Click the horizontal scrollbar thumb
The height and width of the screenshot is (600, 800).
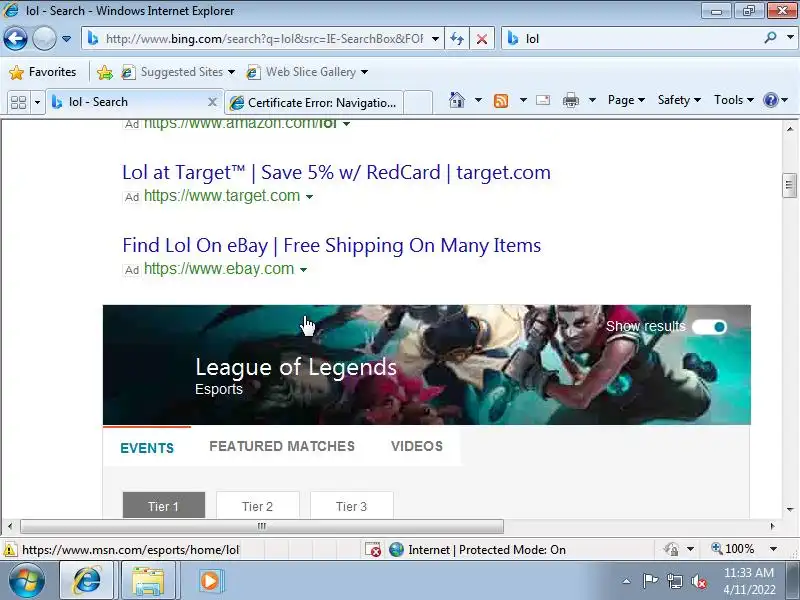(x=262, y=526)
